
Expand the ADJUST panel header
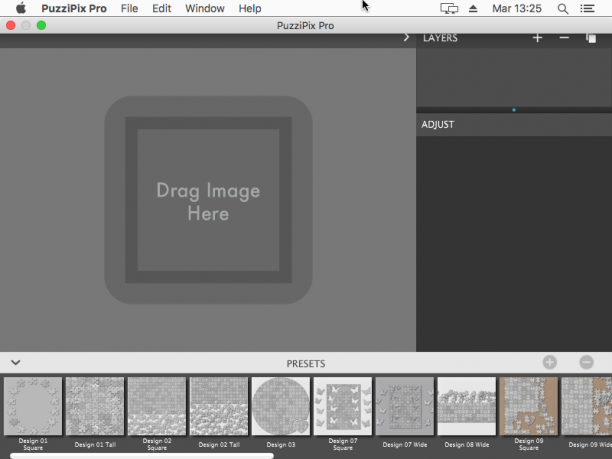pyautogui.click(x=514, y=125)
